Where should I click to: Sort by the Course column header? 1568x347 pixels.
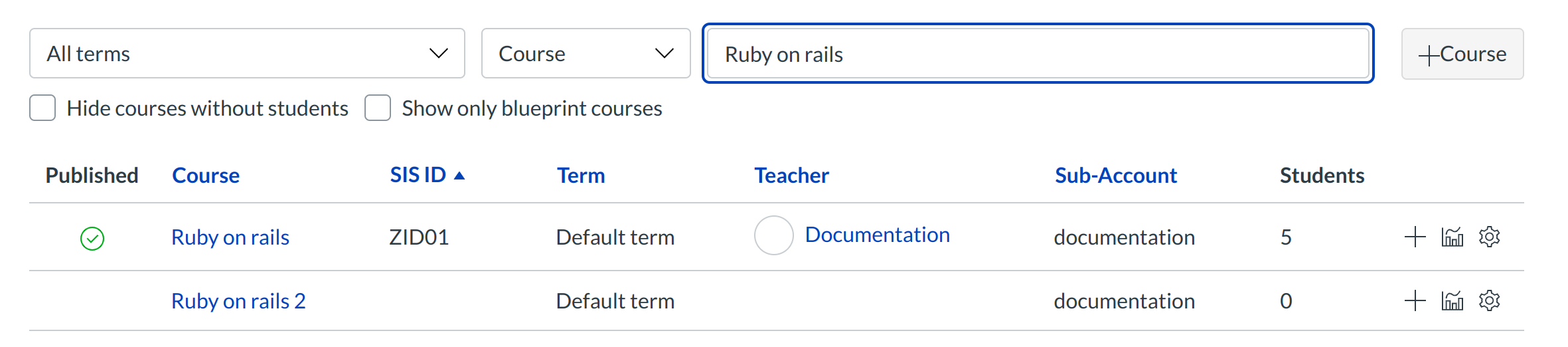(x=206, y=175)
